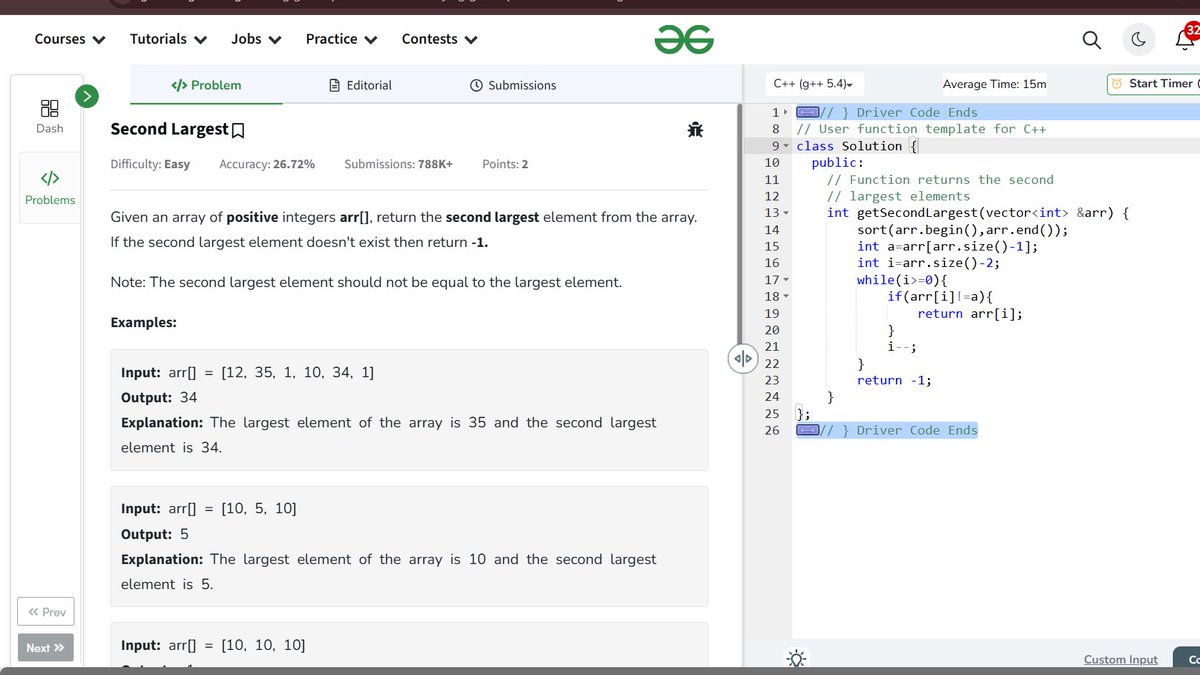Click Output: 5 in second example
The width and height of the screenshot is (1200, 675).
pos(155,534)
